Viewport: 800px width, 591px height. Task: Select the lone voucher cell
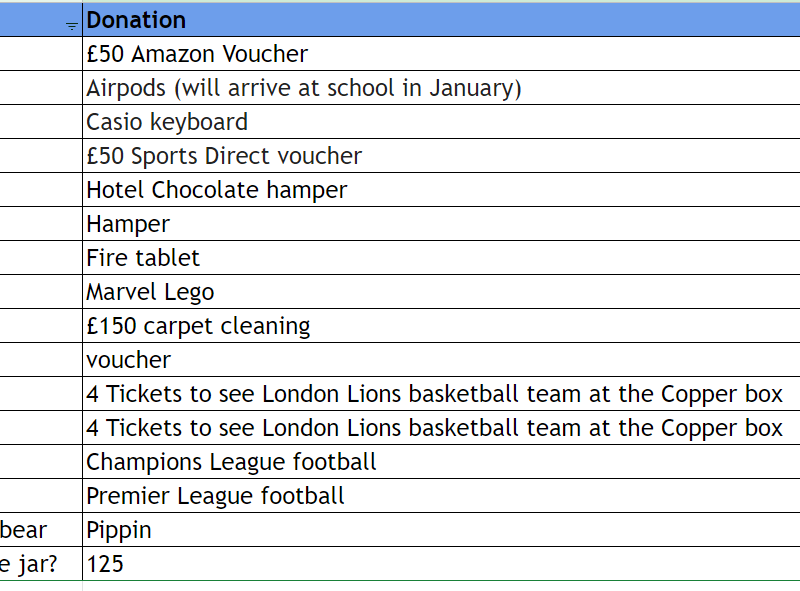click(x=440, y=360)
